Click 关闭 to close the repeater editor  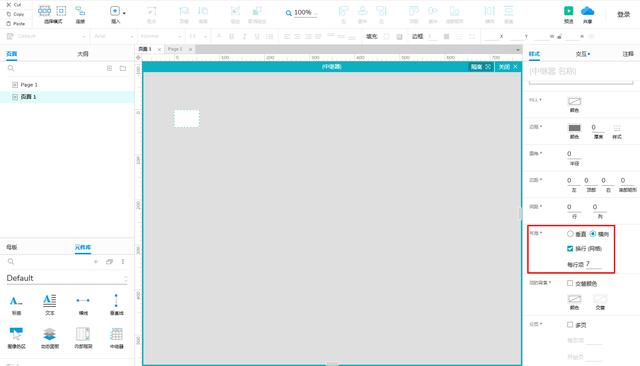pos(508,67)
